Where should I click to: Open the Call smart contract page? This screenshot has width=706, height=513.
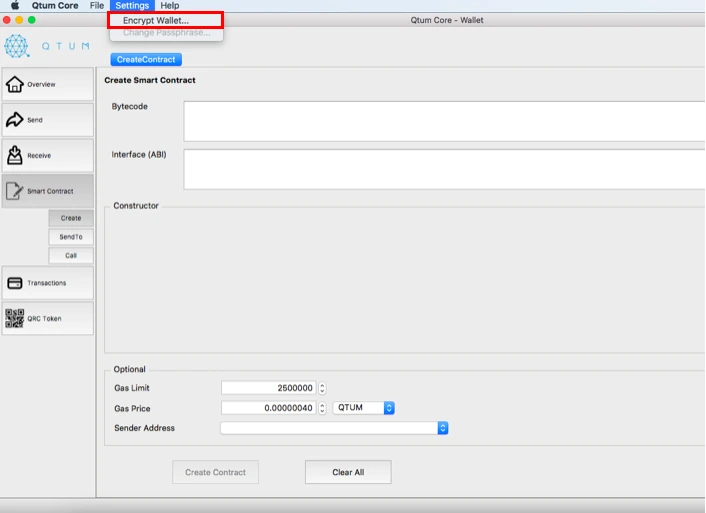[71, 255]
